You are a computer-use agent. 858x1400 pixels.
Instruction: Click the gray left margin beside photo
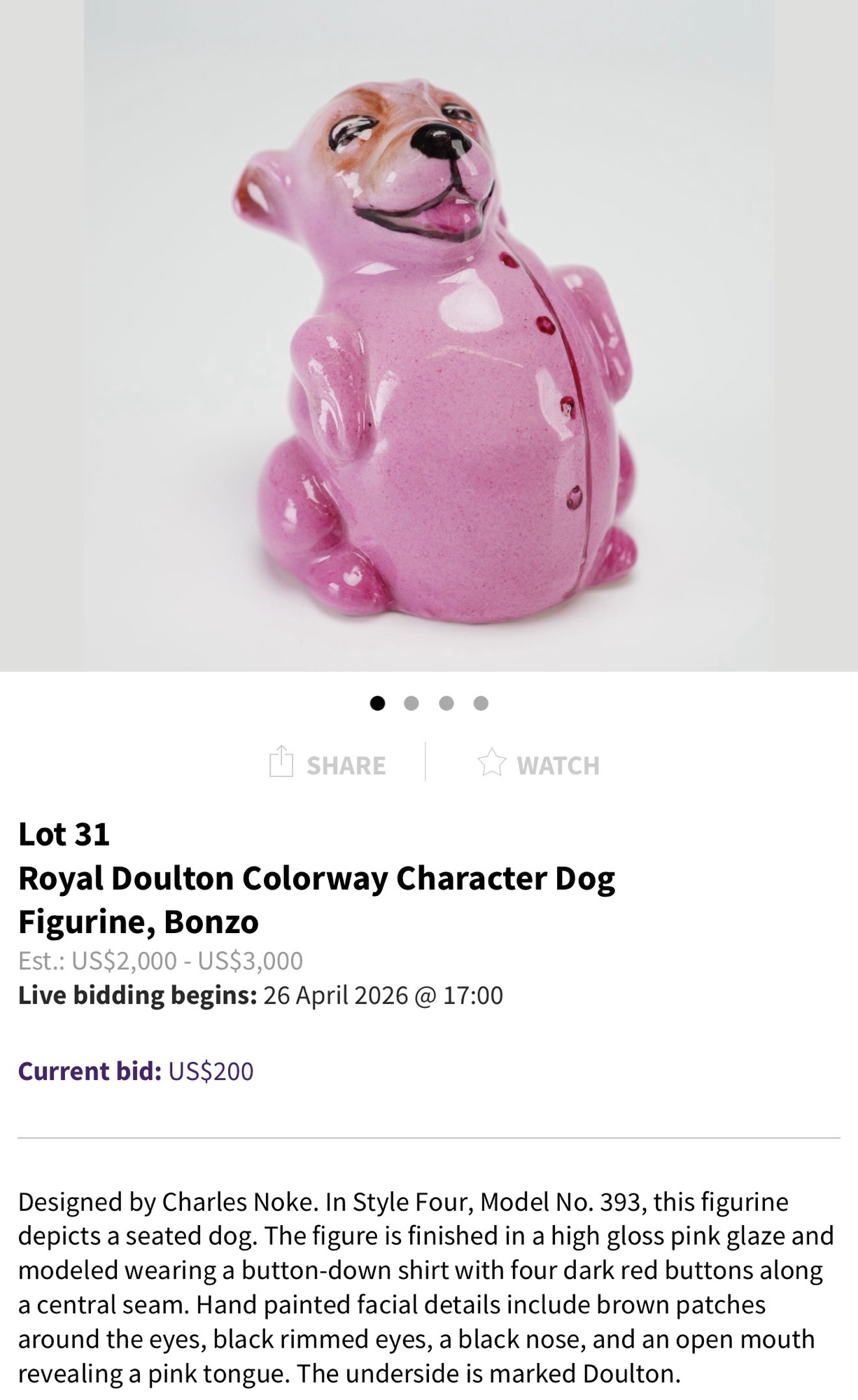point(42,335)
